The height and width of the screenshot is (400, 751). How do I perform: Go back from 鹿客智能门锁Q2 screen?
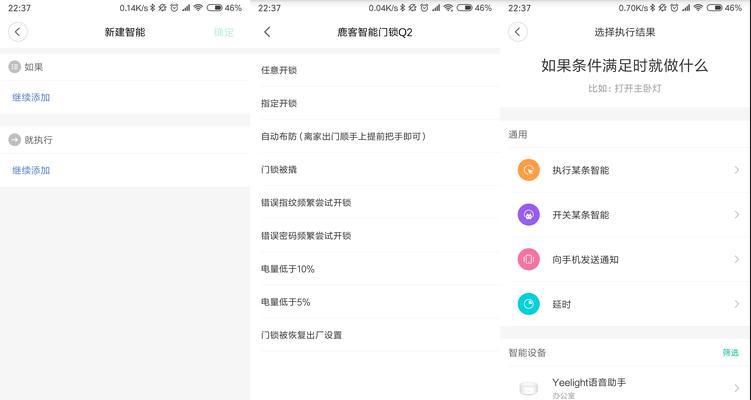(267, 32)
